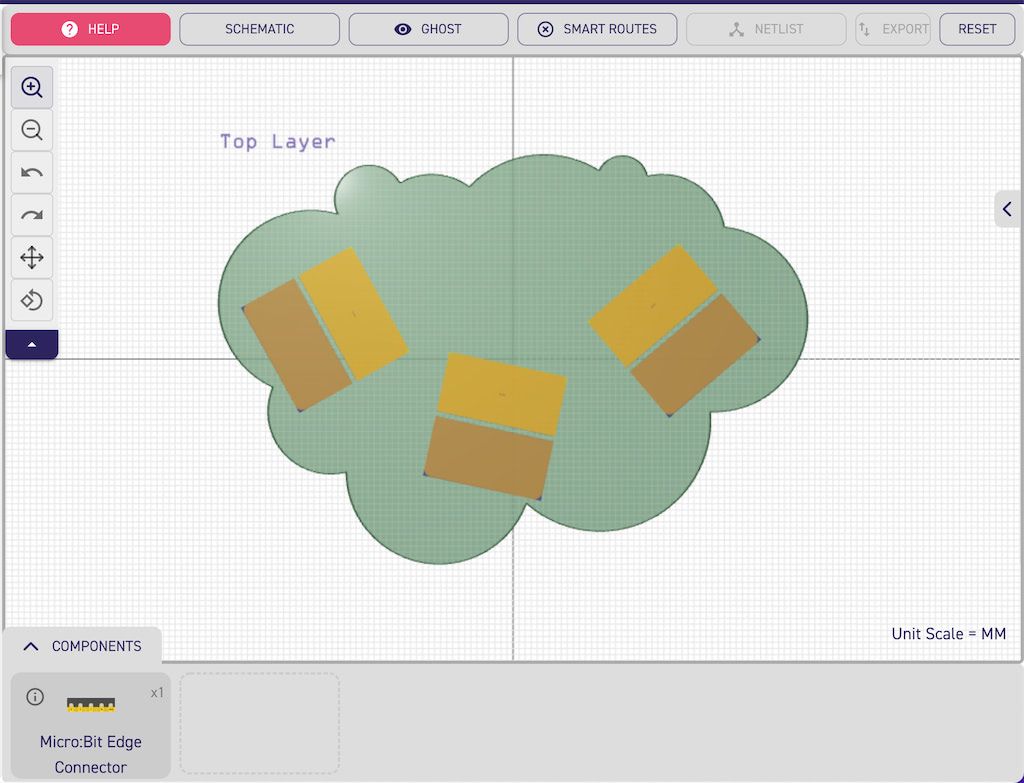Viewport: 1024px width, 783px height.
Task: Switch to Schematic view
Action: point(259,29)
